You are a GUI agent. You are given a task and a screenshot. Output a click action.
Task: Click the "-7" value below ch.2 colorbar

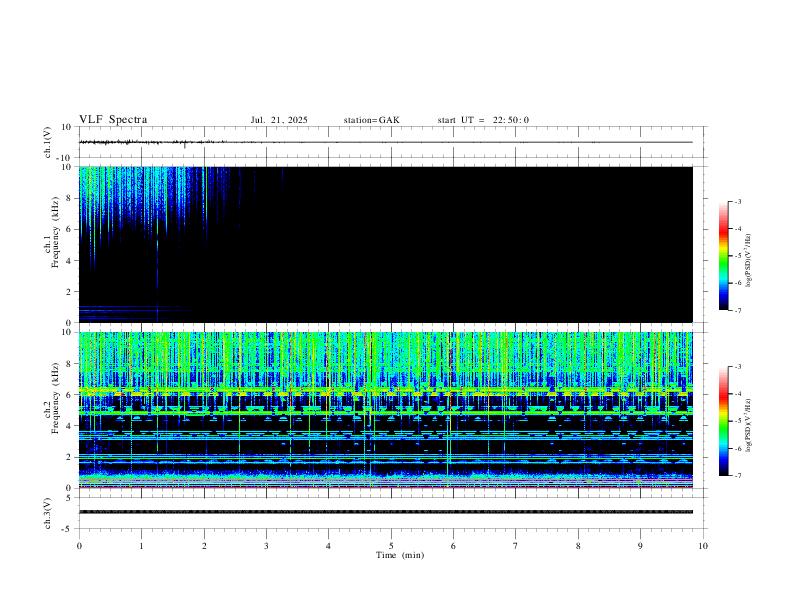click(x=737, y=476)
